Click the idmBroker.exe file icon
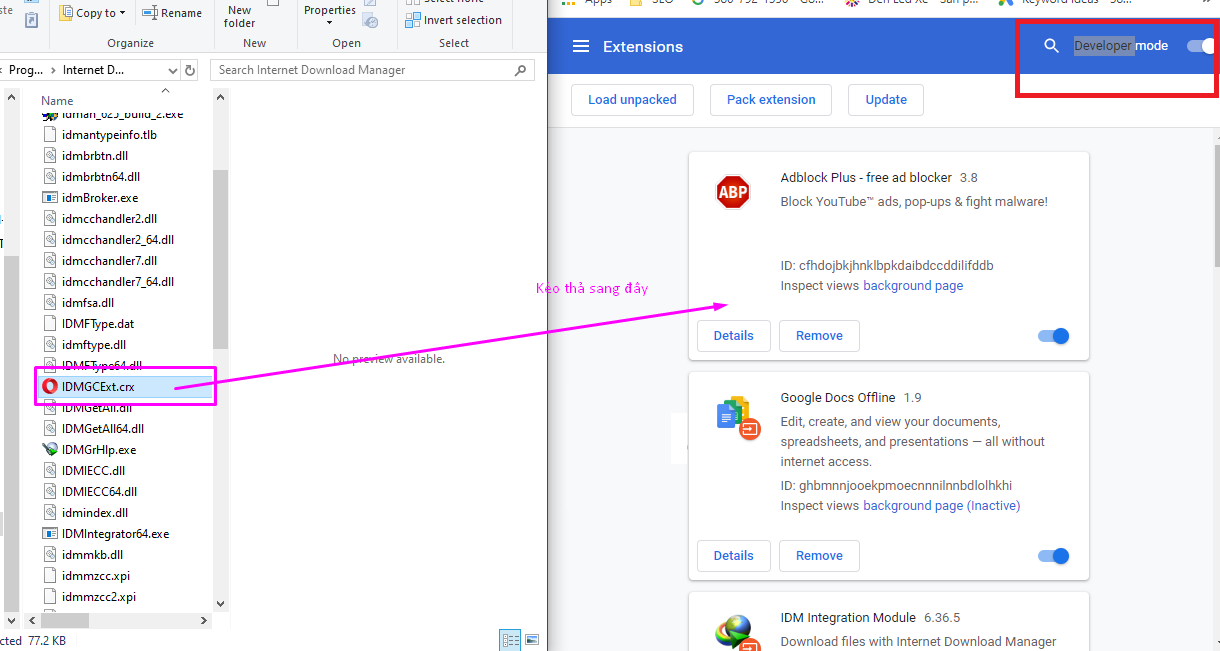1220x651 pixels. (51, 198)
